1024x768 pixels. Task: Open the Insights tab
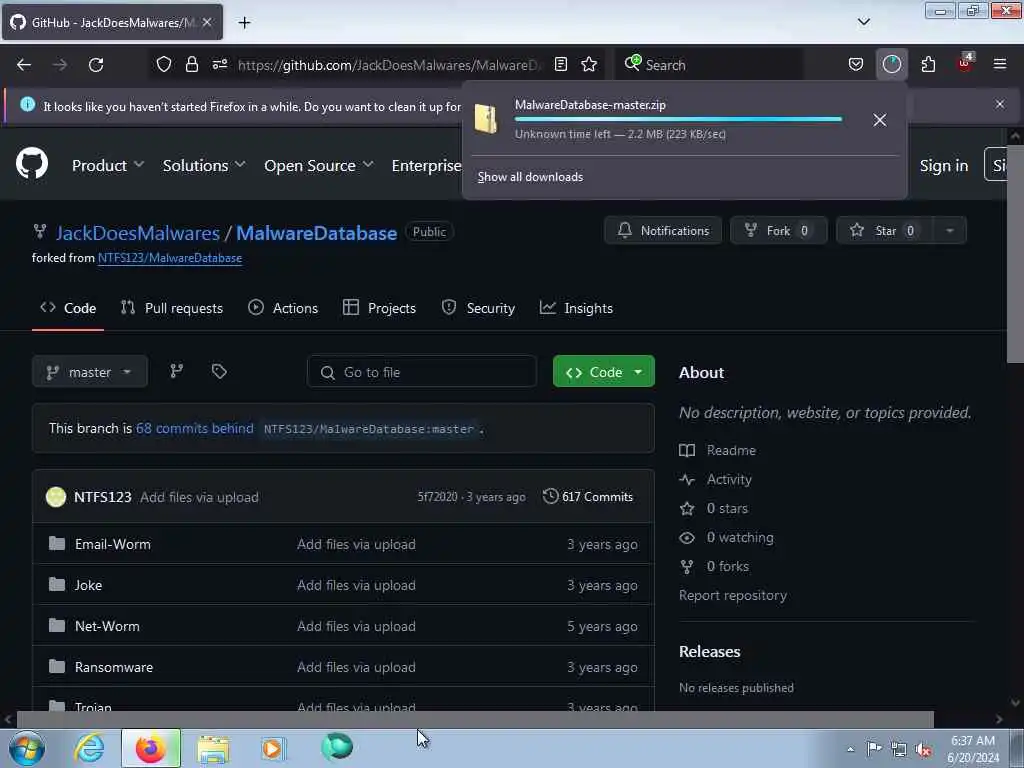pos(576,308)
